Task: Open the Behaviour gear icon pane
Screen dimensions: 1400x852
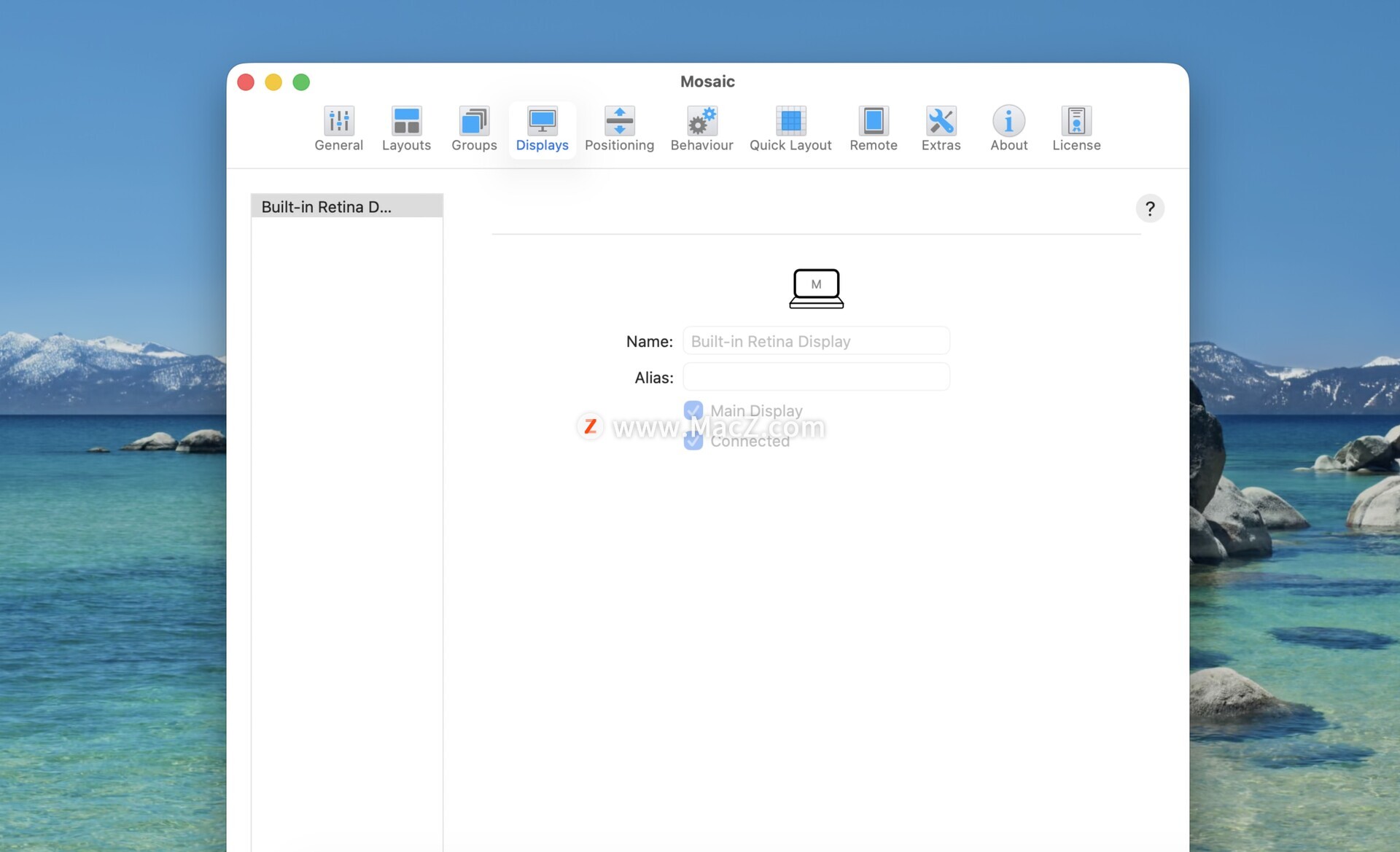Action: click(701, 129)
